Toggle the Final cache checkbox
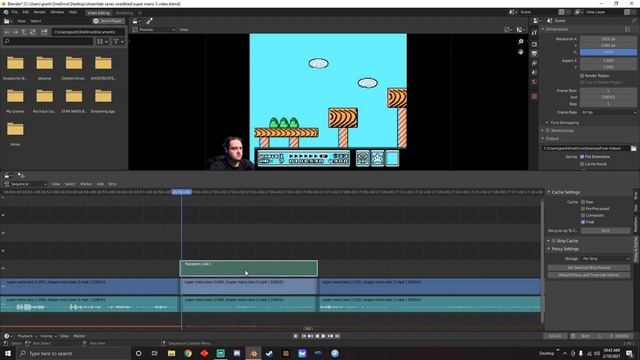The width and height of the screenshot is (640, 360). [x=582, y=222]
